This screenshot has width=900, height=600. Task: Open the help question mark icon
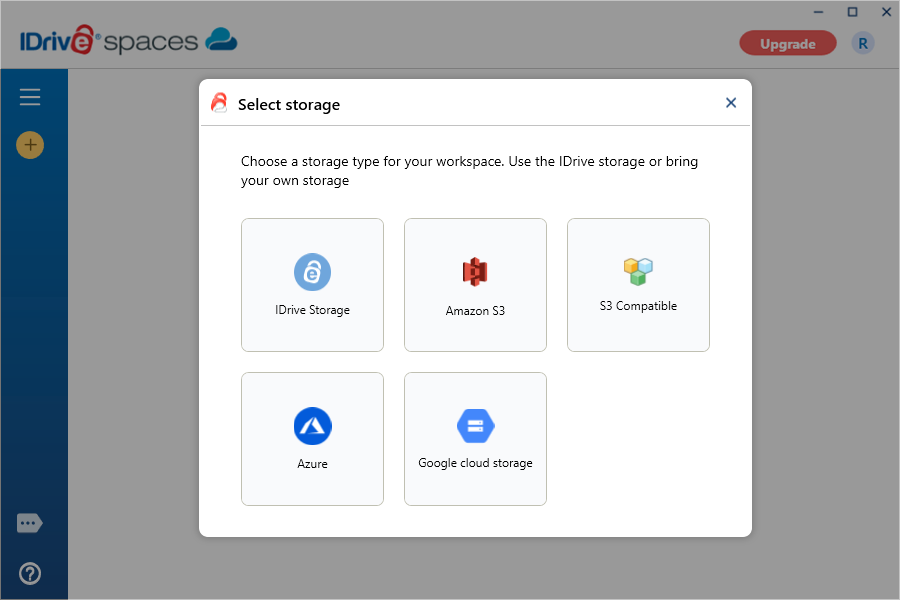tap(30, 573)
